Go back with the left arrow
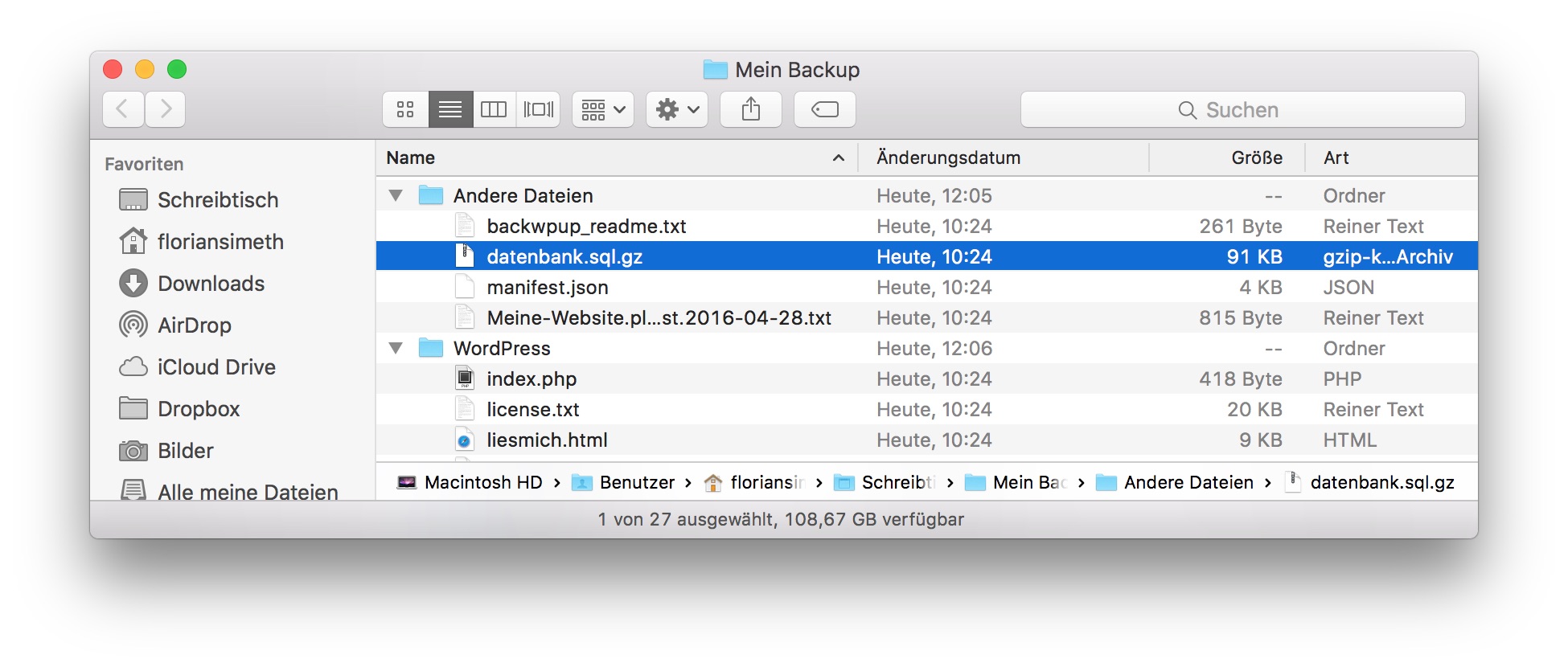Image resolution: width=1568 pixels, height=667 pixels. pos(123,109)
